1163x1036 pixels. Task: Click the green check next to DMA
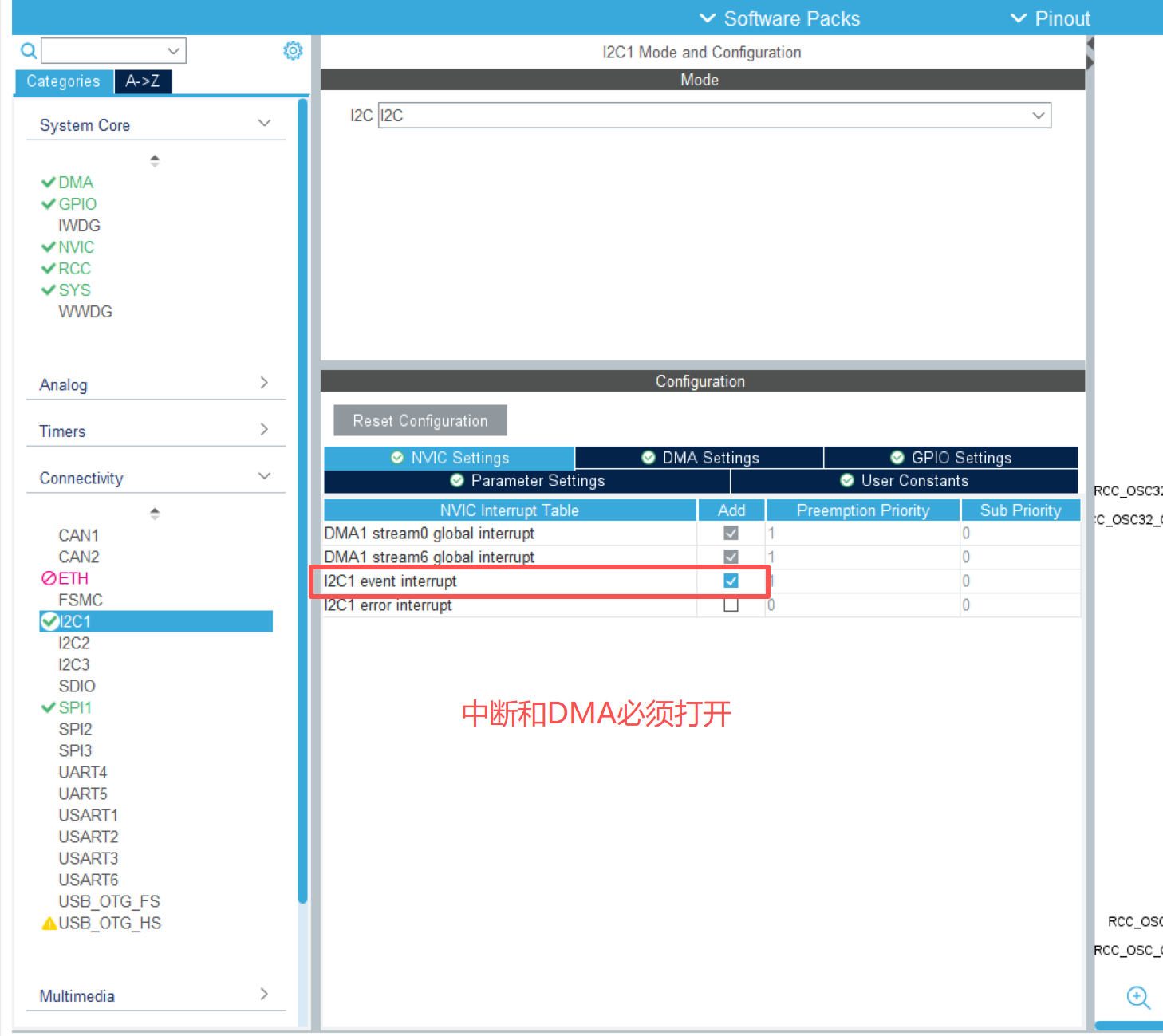pos(49,183)
